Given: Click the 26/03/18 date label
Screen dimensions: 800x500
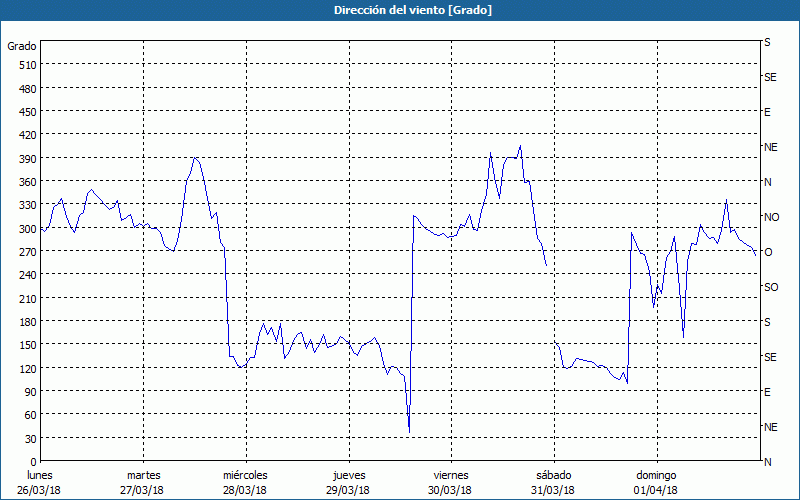Looking at the screenshot, I should click(x=41, y=490).
